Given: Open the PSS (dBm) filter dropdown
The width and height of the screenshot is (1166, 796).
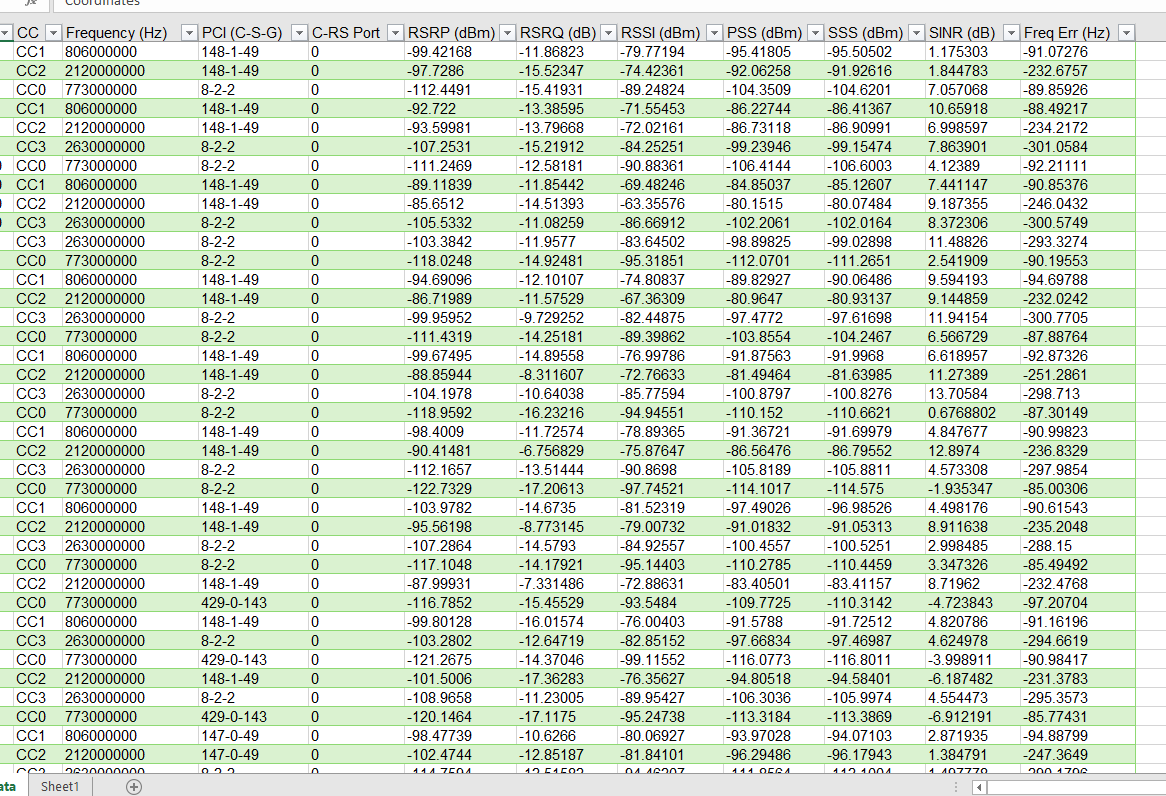Looking at the screenshot, I should click(815, 33).
